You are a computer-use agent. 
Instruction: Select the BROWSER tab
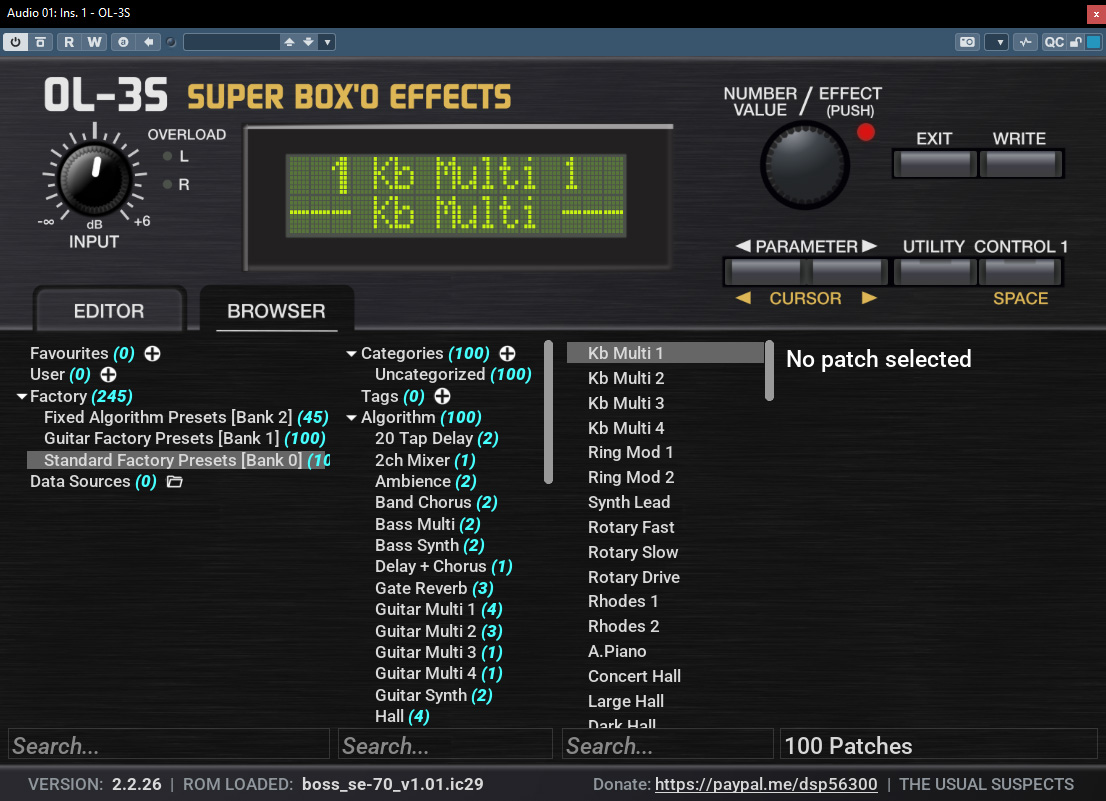276,311
